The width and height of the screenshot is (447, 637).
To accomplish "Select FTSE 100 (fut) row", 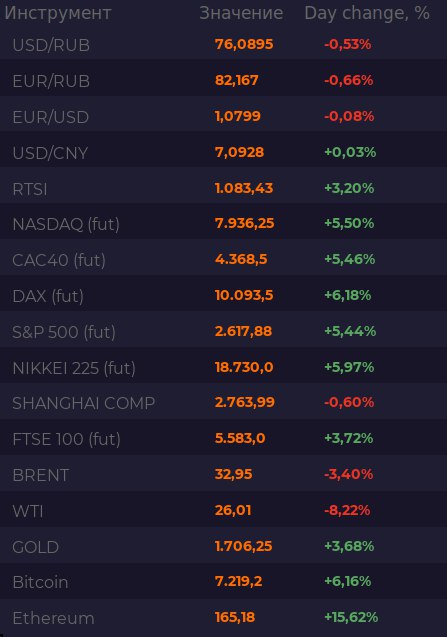I will [224, 439].
